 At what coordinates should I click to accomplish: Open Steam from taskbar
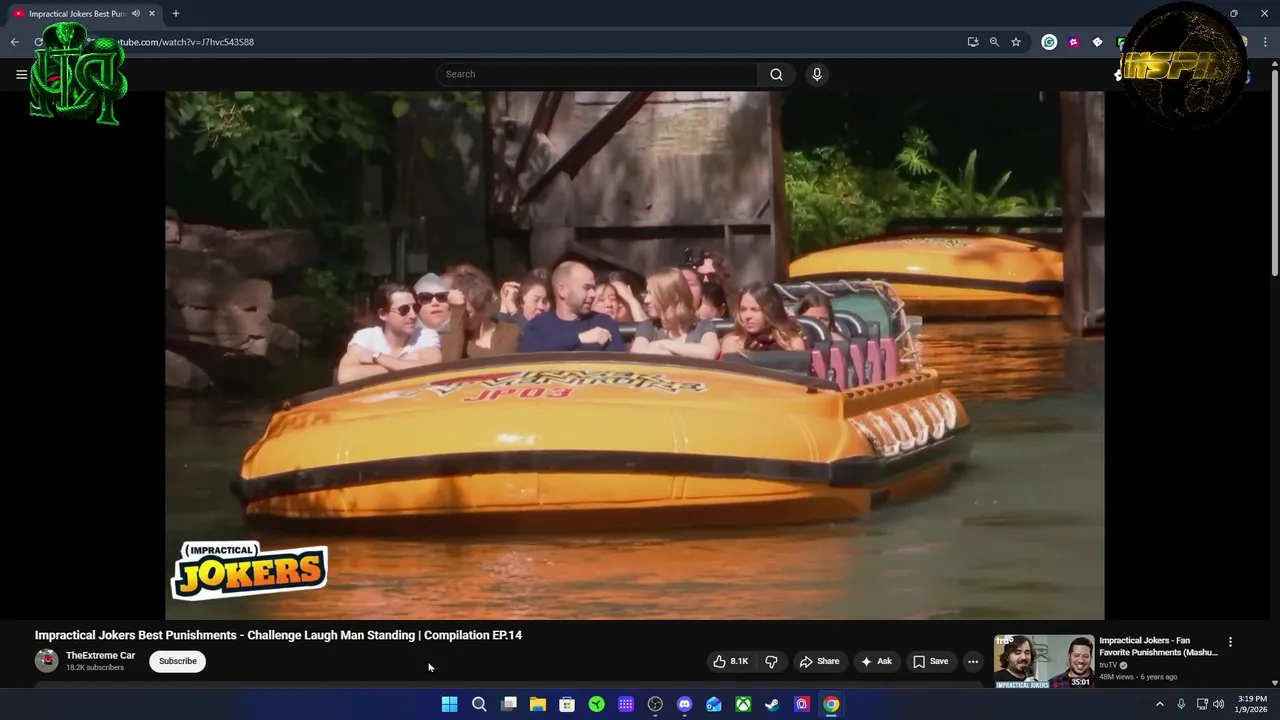pyautogui.click(x=772, y=704)
